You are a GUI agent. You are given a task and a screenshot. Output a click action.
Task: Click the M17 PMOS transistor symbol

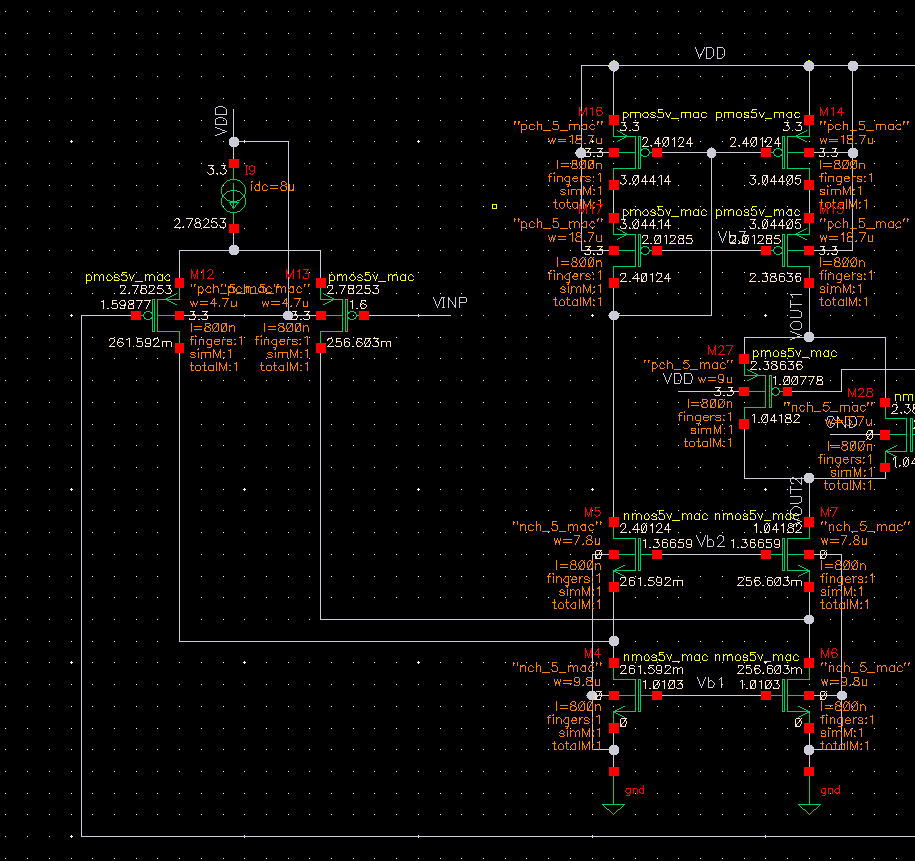[x=635, y=251]
